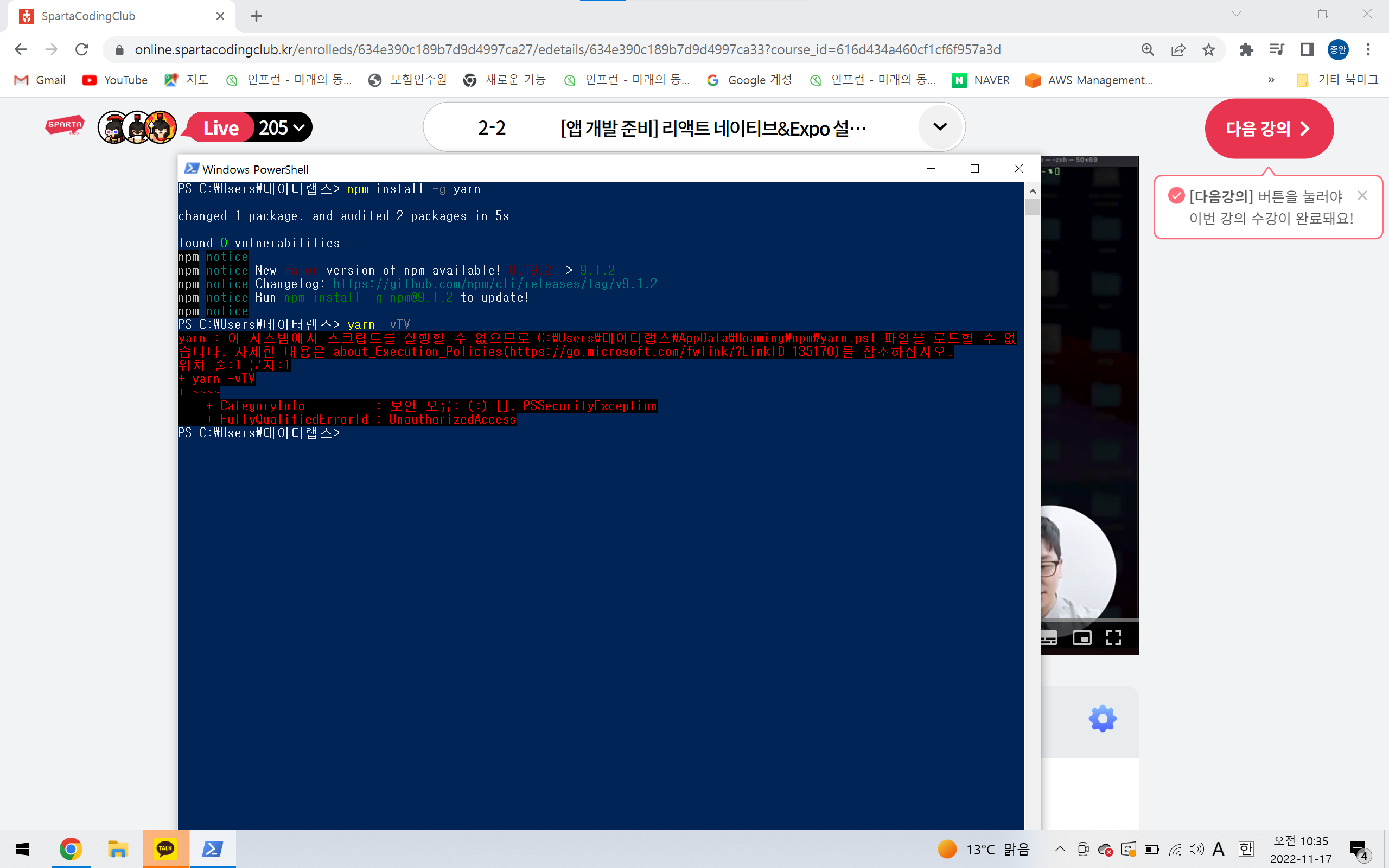Toggle the Chrome side panel icon
Viewport: 1389px width, 868px height.
point(1307,50)
